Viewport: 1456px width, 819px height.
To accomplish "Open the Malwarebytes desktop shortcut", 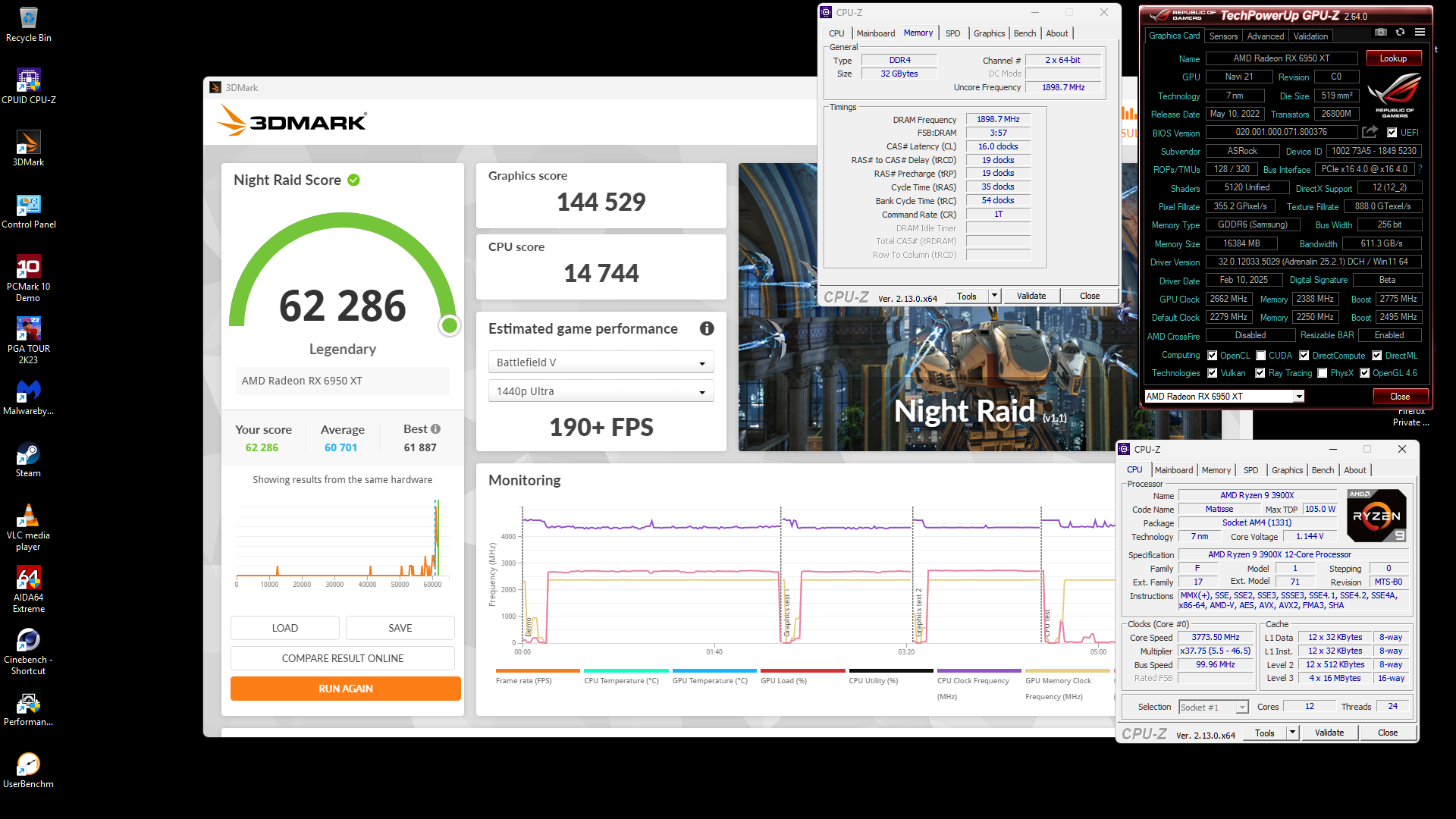I will pos(28,397).
